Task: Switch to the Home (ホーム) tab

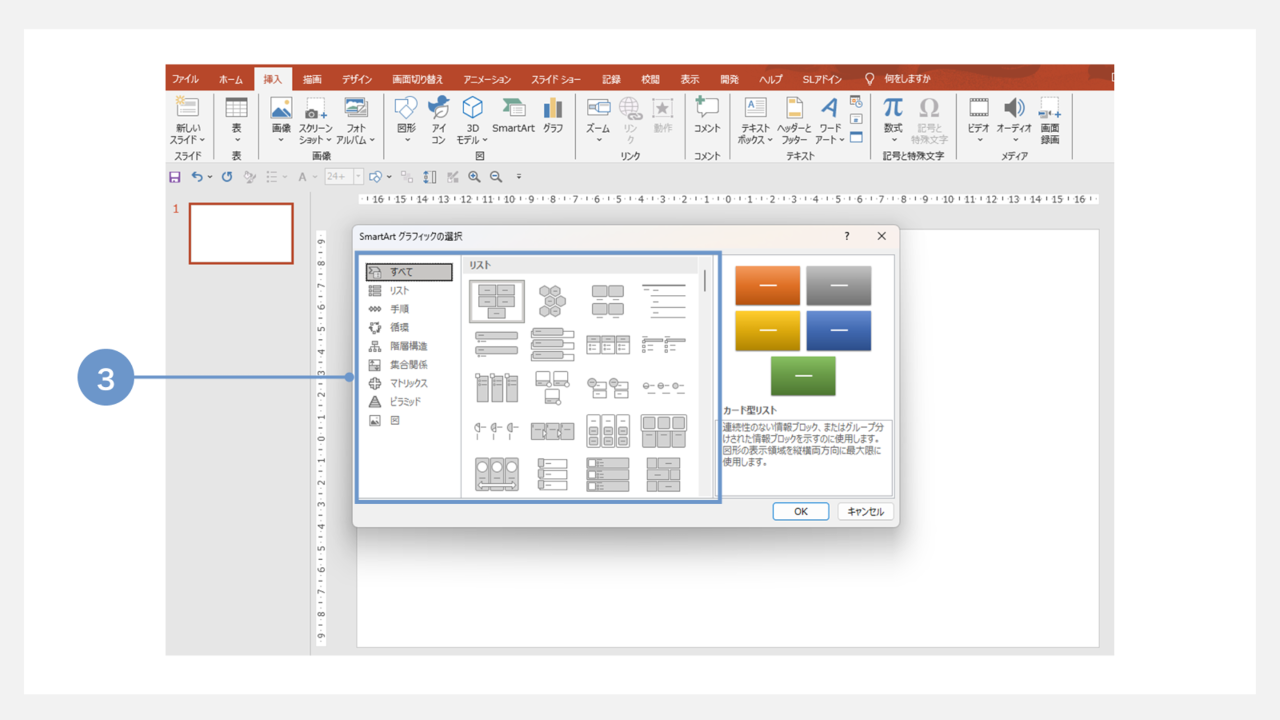Action: (231, 79)
